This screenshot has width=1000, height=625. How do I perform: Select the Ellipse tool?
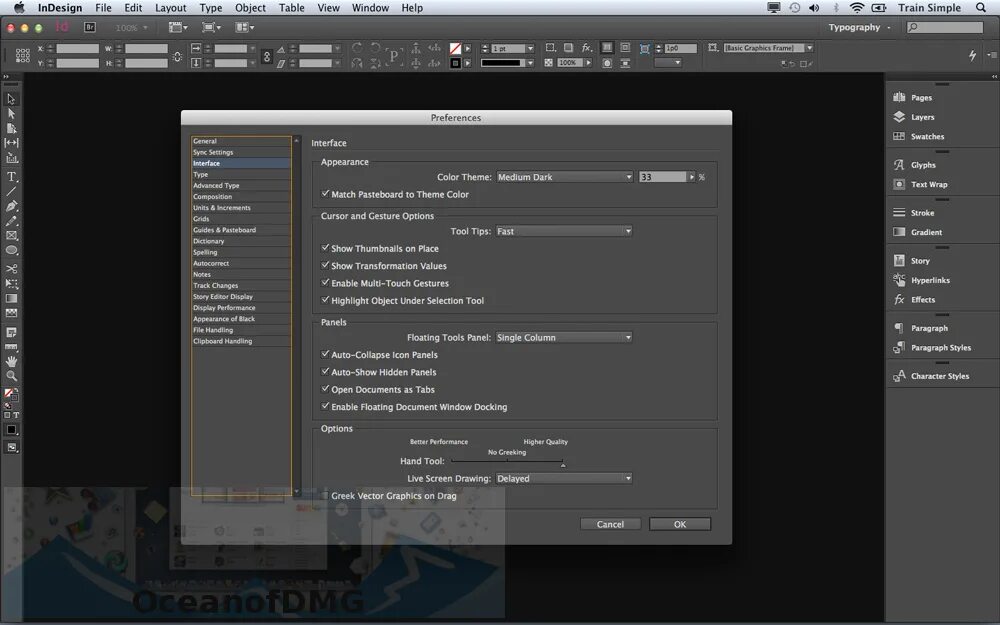pos(11,250)
